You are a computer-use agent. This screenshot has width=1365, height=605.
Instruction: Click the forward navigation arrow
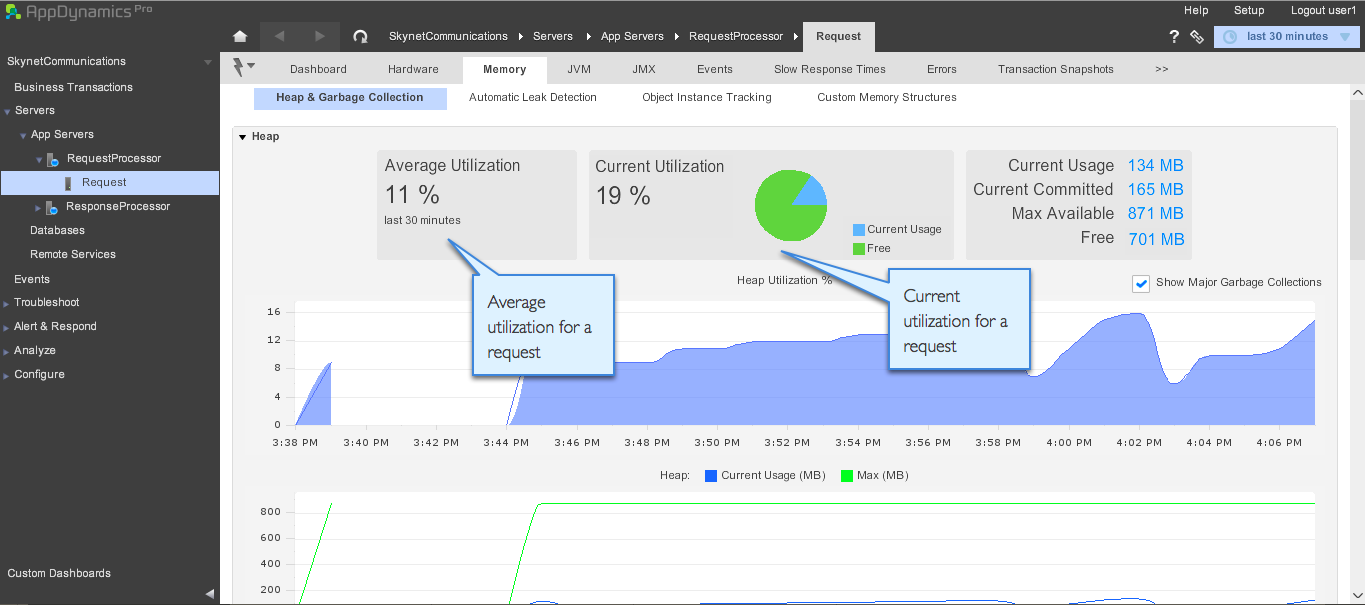tap(320, 36)
